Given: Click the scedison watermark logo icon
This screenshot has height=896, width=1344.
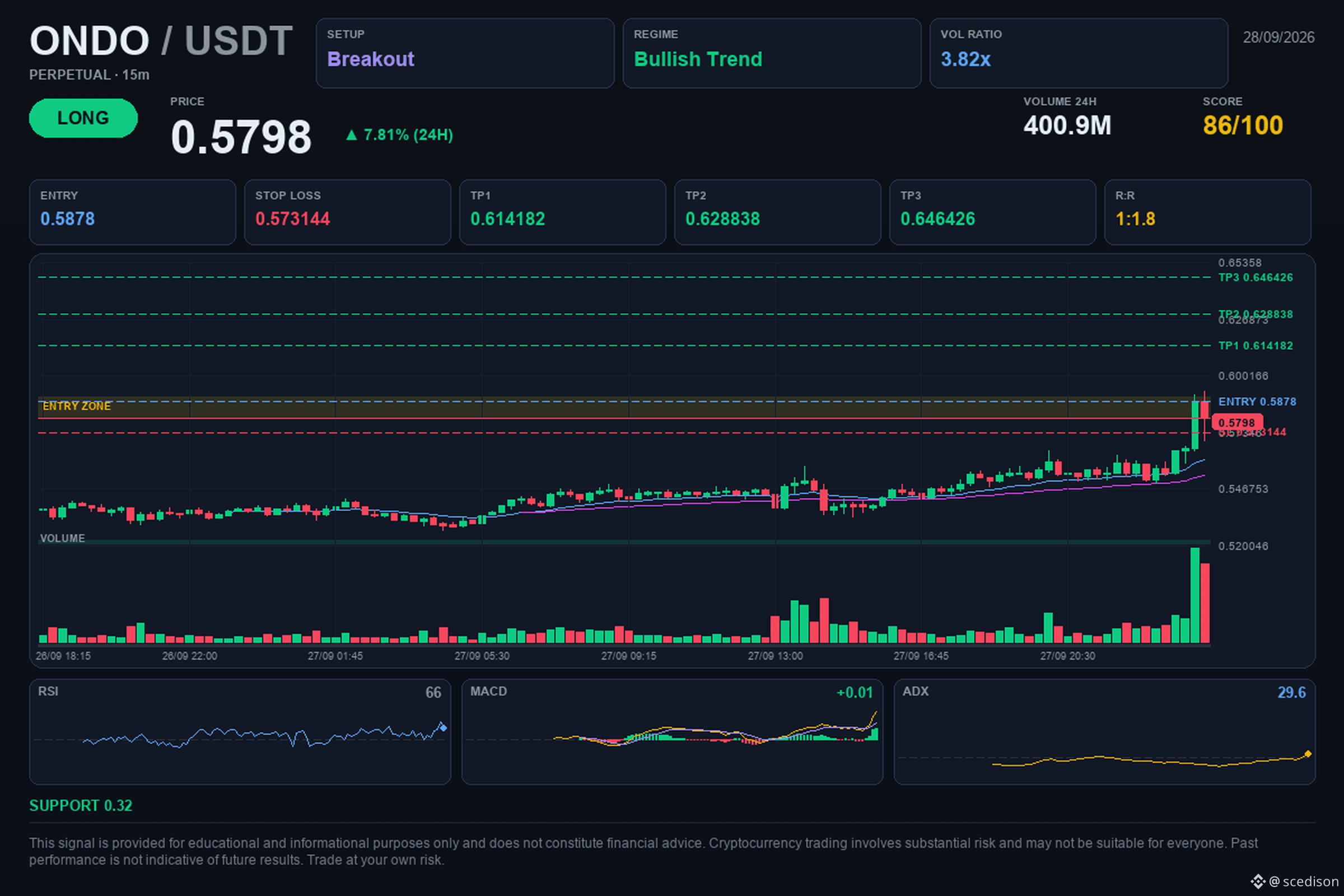Looking at the screenshot, I should 1258,881.
